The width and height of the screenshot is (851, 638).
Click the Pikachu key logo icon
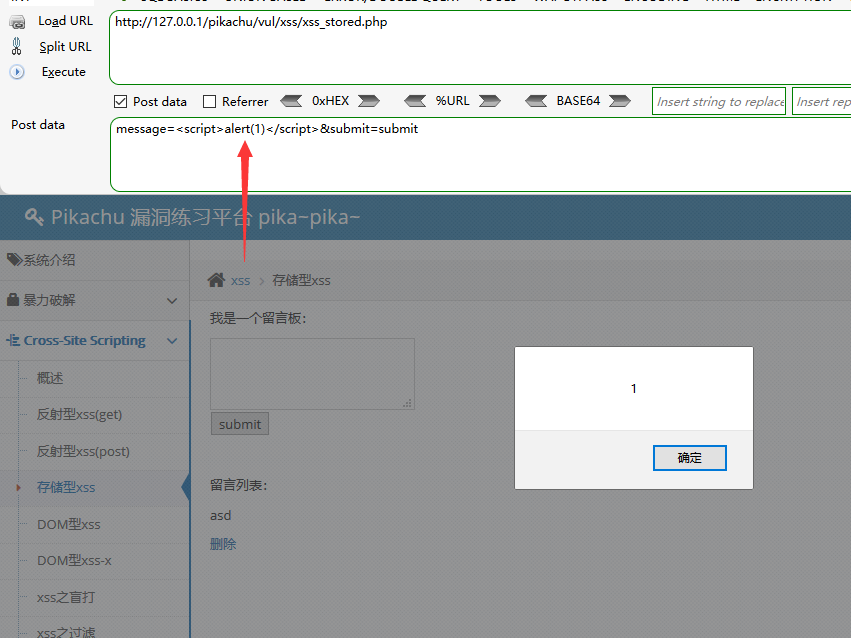point(34,217)
